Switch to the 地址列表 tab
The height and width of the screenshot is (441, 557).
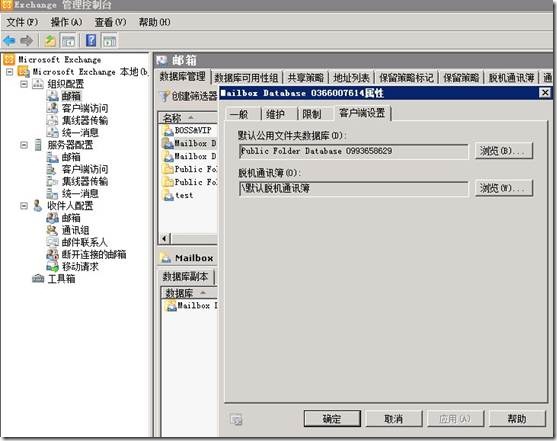(x=351, y=77)
